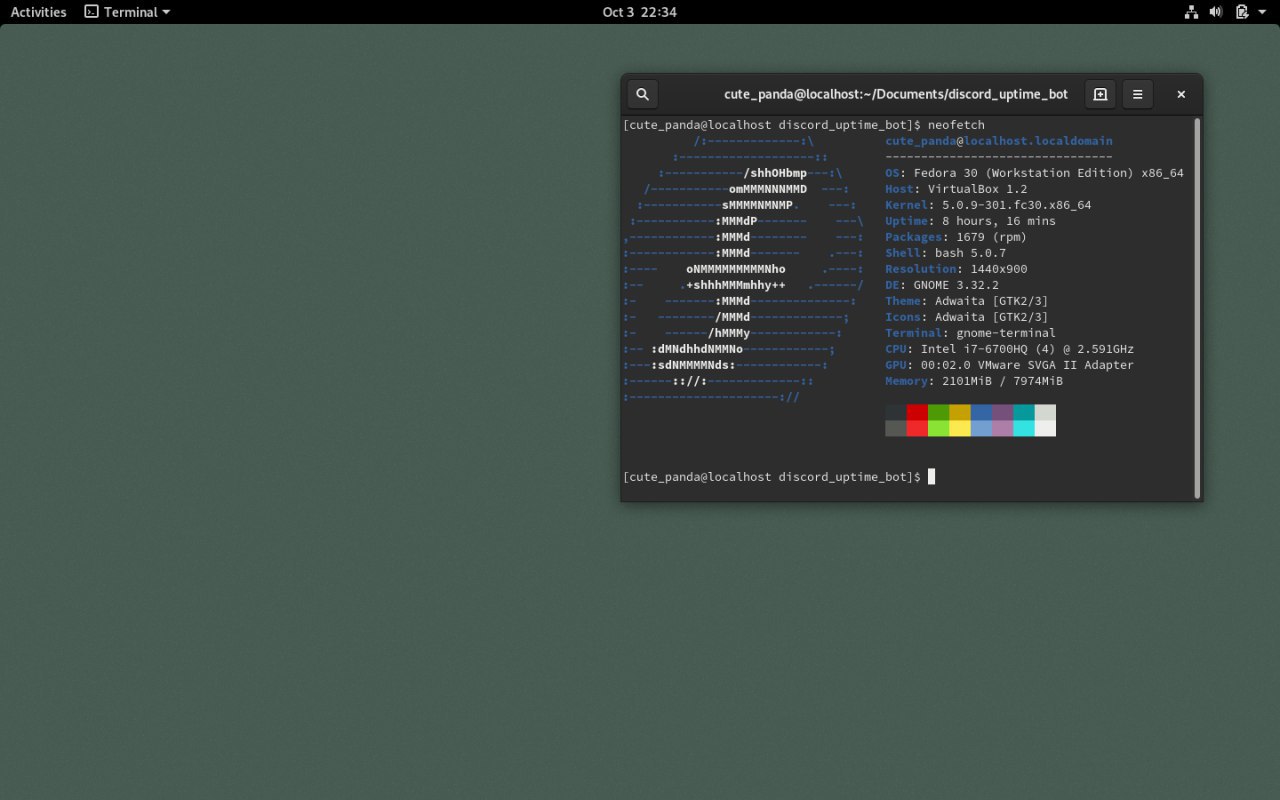The width and height of the screenshot is (1280, 800).
Task: Open the terminal hamburger menu
Action: click(1138, 94)
